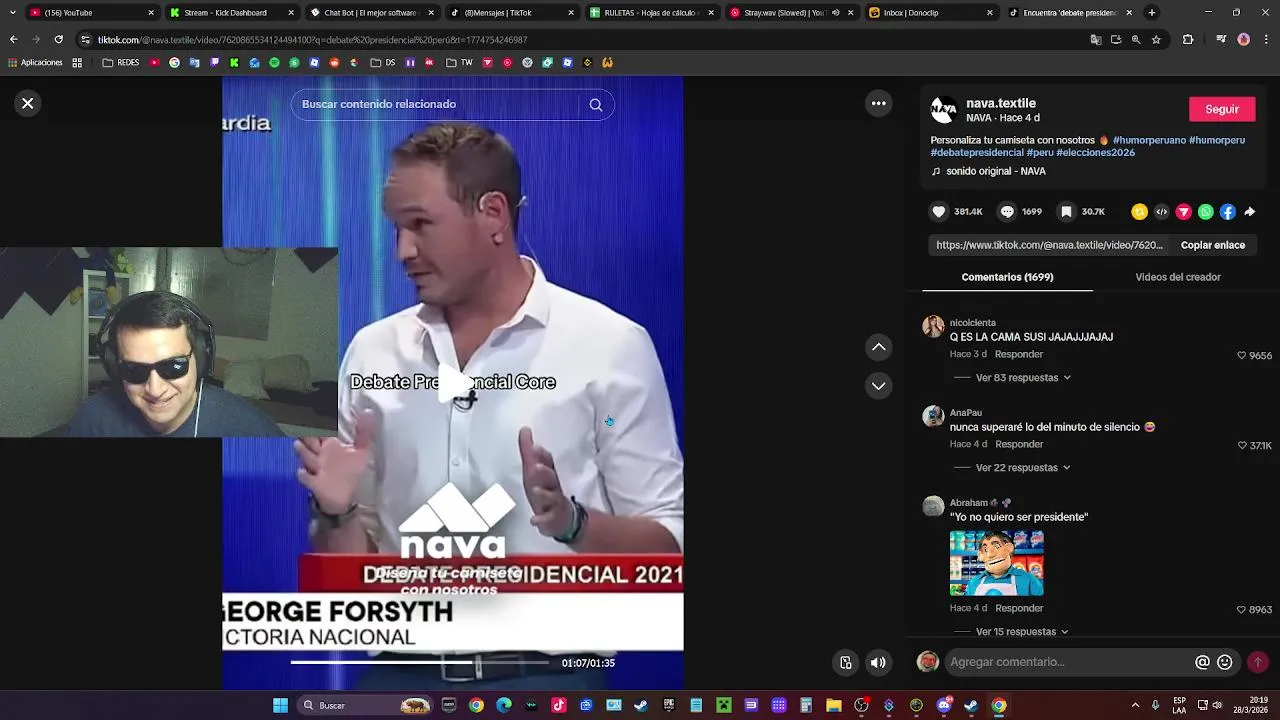
Task: Open the emoji picker in comment box
Action: (x=1225, y=662)
